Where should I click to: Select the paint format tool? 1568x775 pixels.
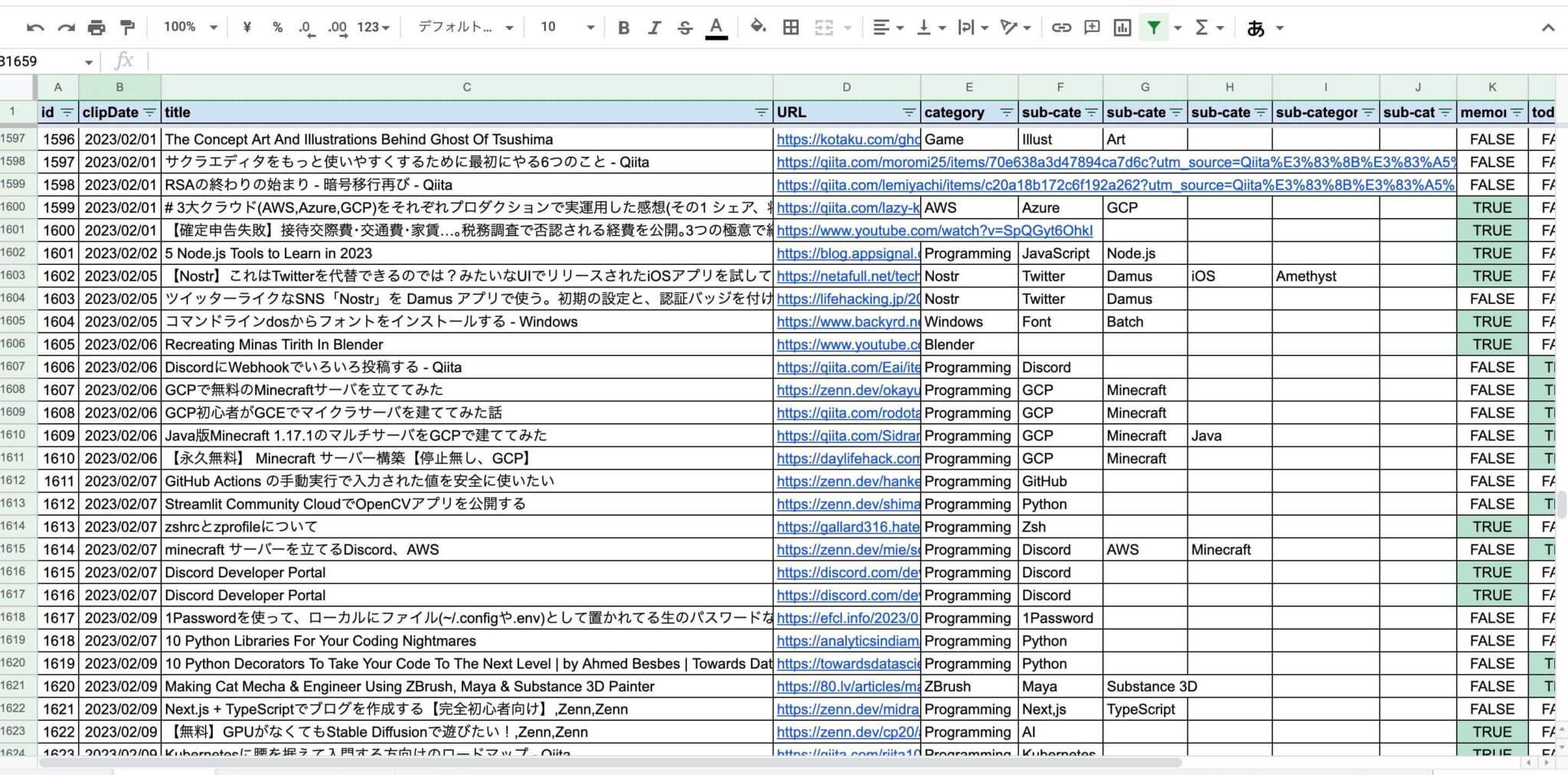(x=127, y=27)
